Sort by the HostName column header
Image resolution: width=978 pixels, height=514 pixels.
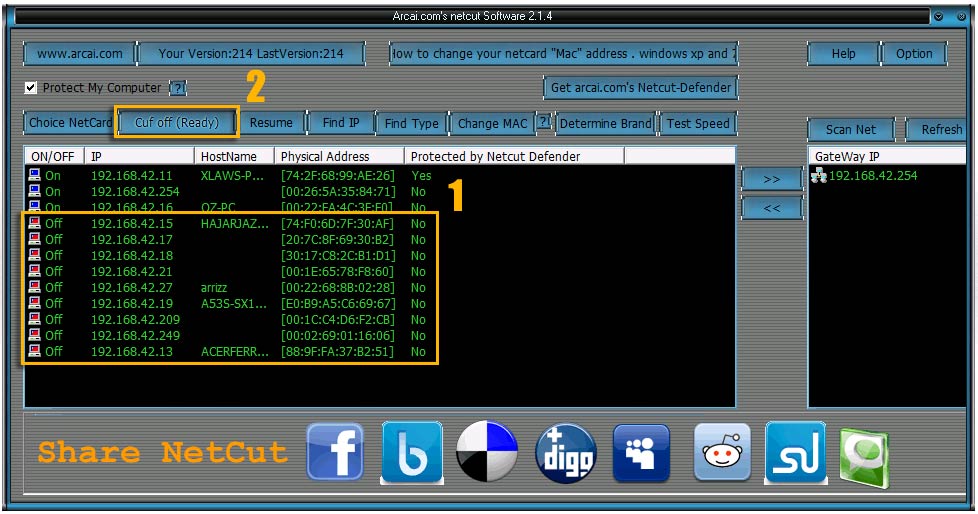tap(235, 157)
